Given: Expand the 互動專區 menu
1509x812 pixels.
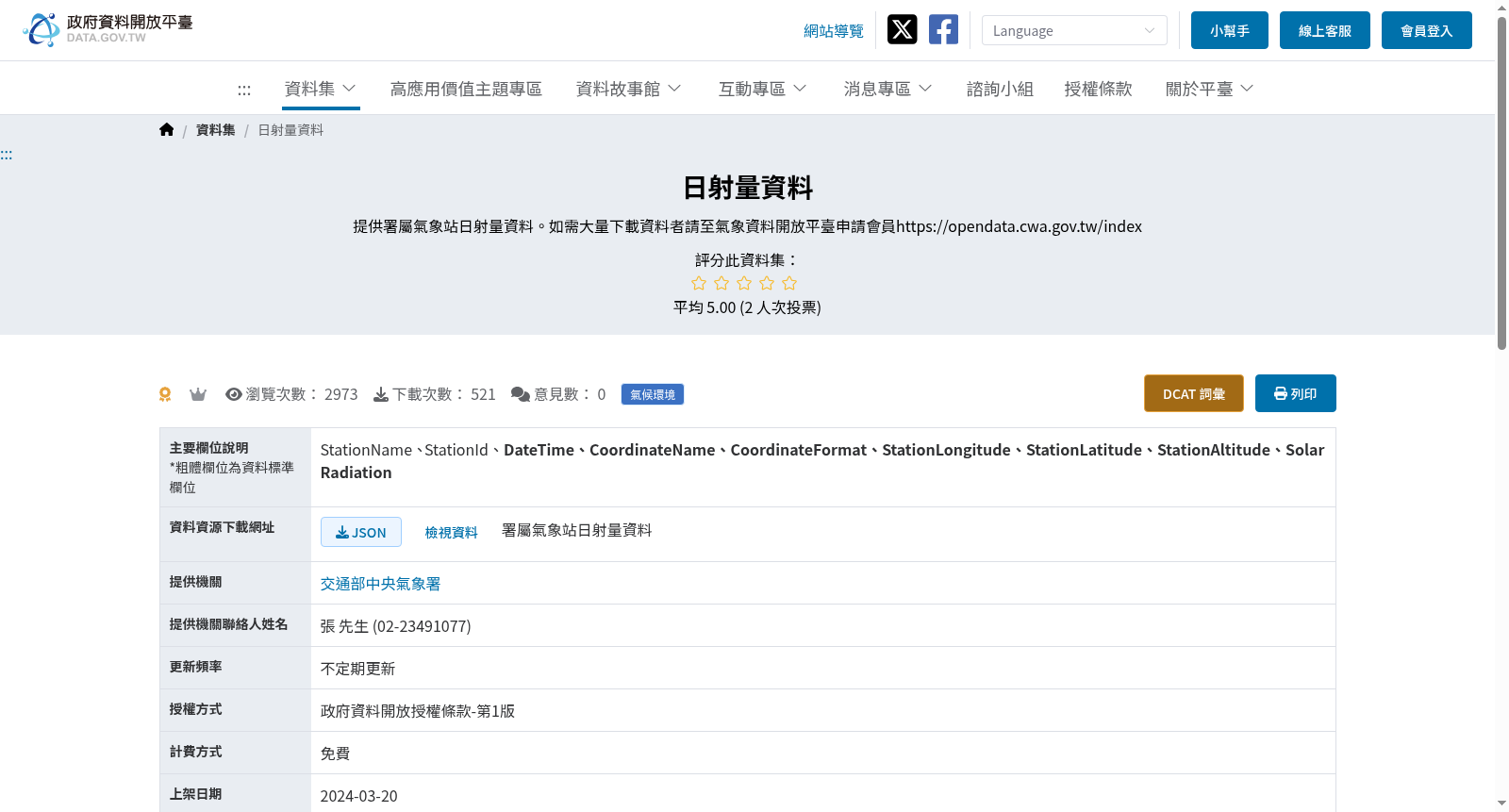Looking at the screenshot, I should coord(763,89).
